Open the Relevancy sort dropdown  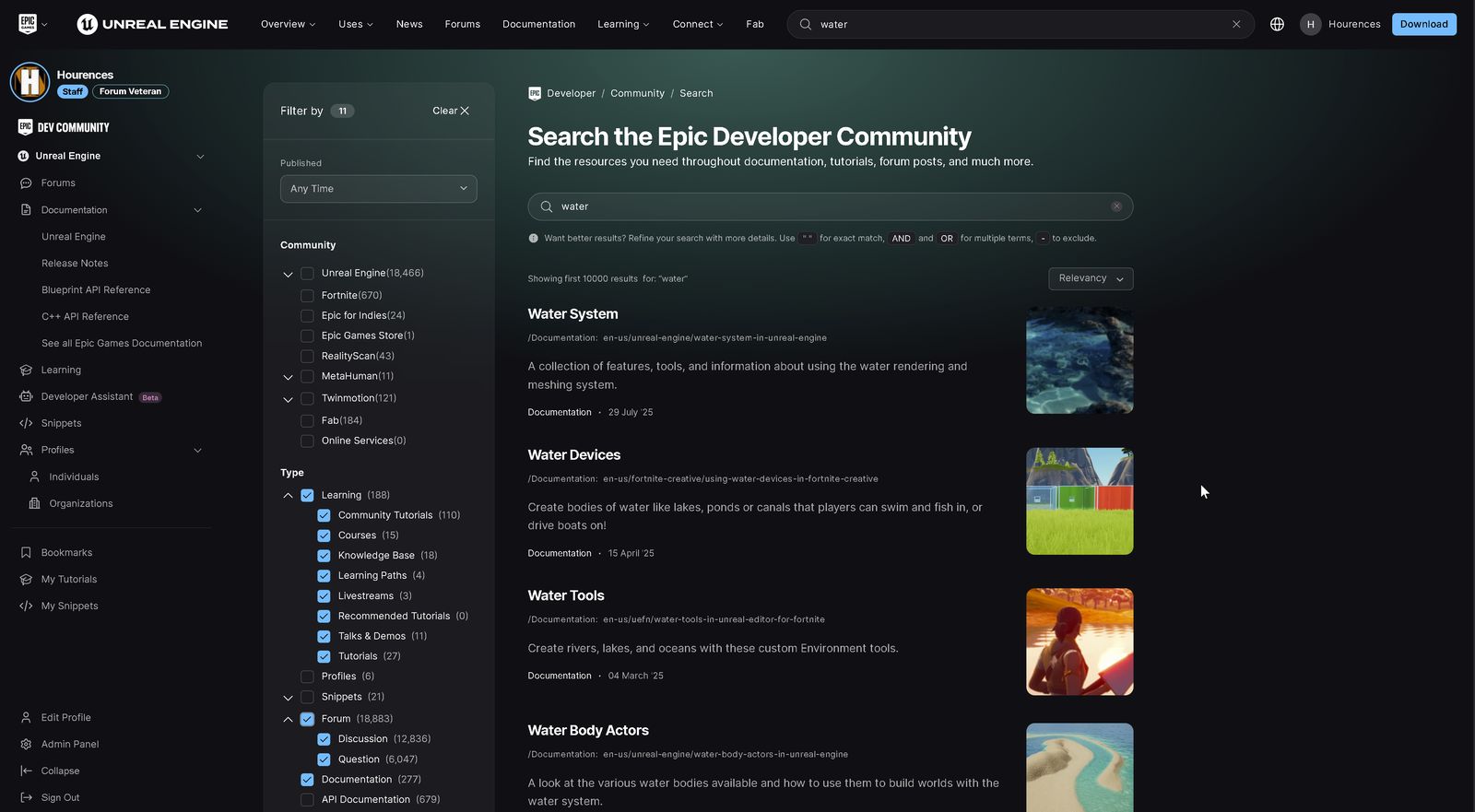point(1091,278)
